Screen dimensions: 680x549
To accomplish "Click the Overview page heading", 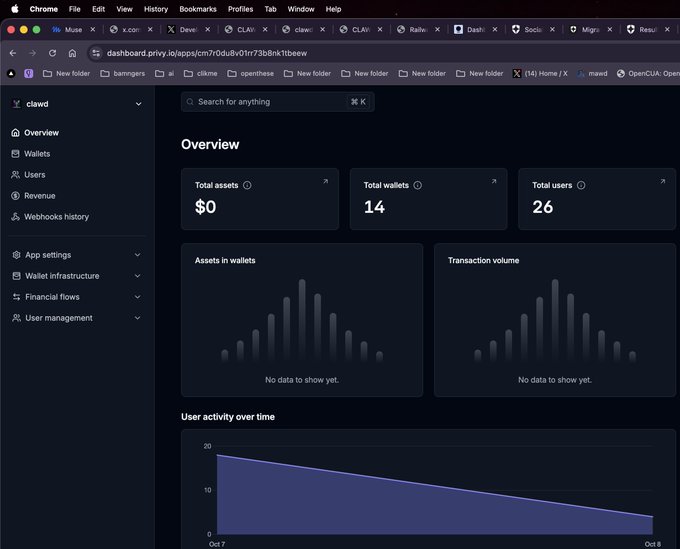I will 210,144.
